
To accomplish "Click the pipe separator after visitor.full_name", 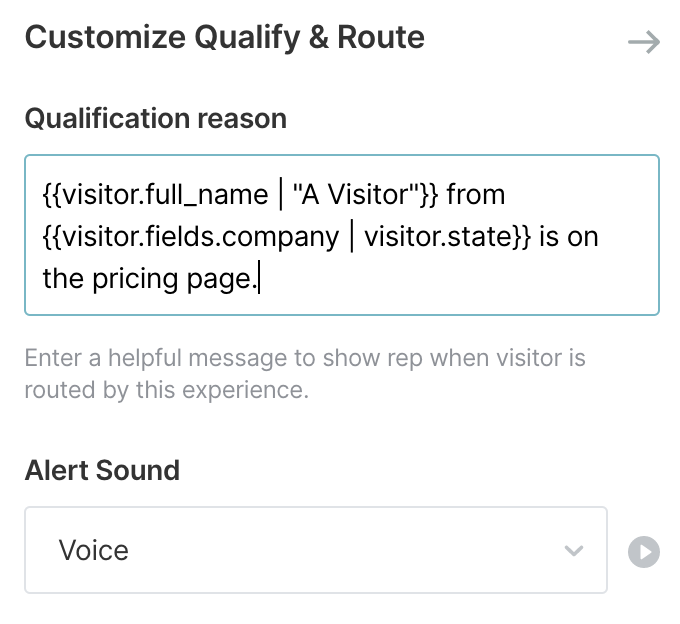I will (x=280, y=194).
